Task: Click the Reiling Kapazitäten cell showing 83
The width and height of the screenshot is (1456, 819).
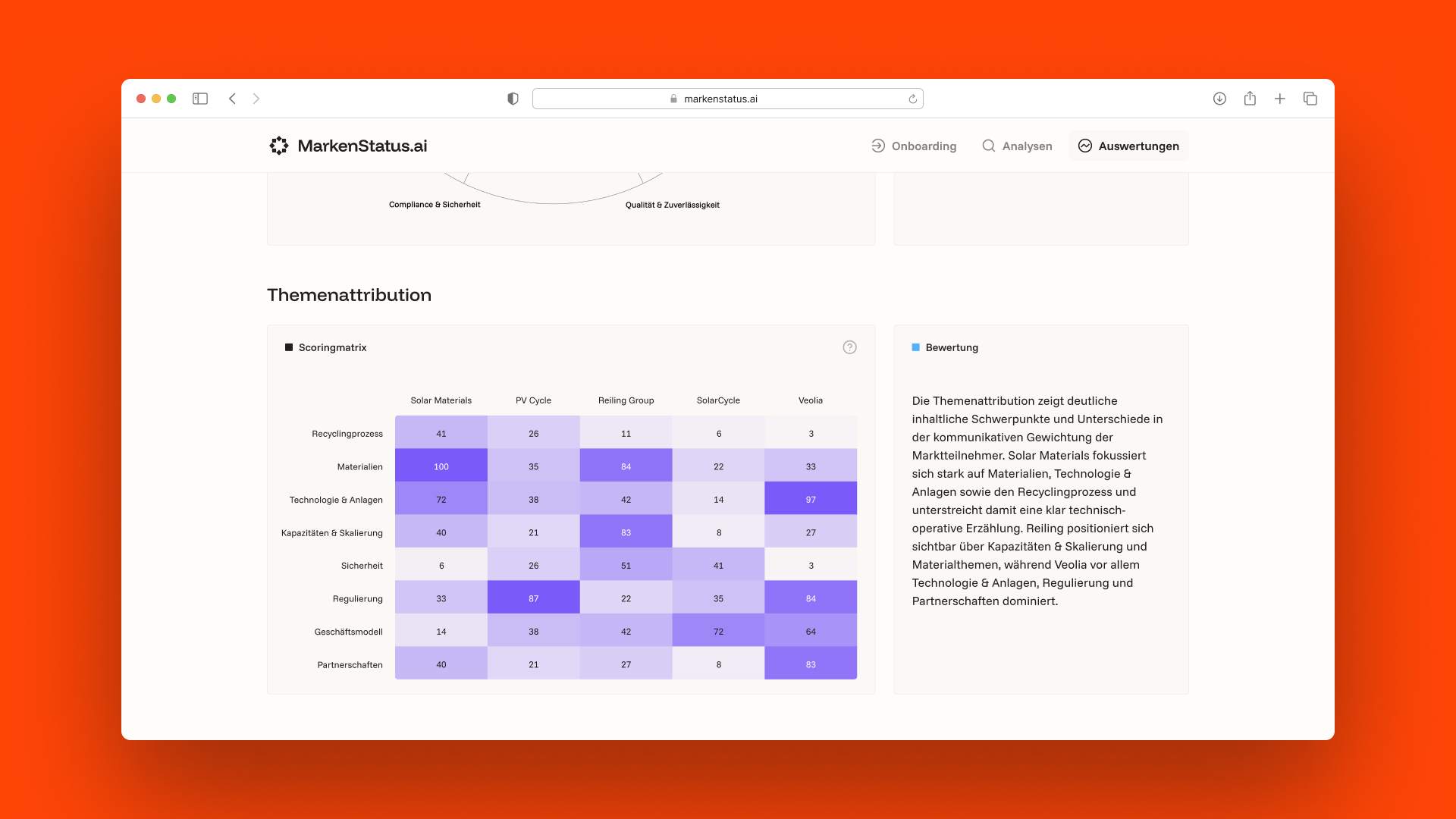Action: click(x=626, y=532)
